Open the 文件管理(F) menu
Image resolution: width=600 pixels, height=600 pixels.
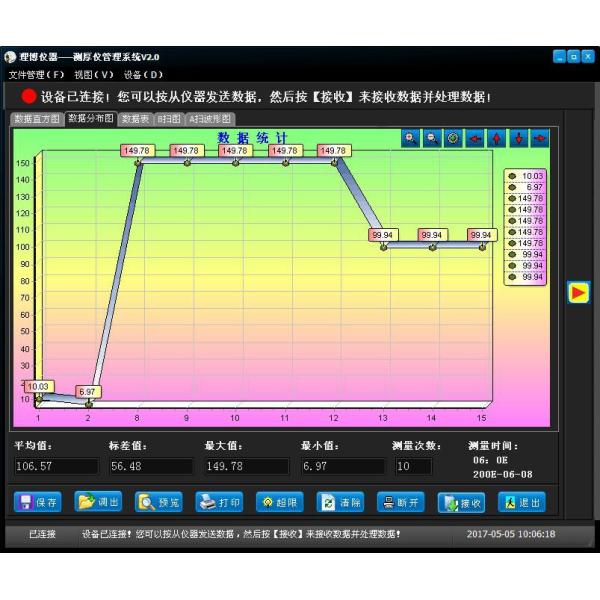click(x=37, y=74)
